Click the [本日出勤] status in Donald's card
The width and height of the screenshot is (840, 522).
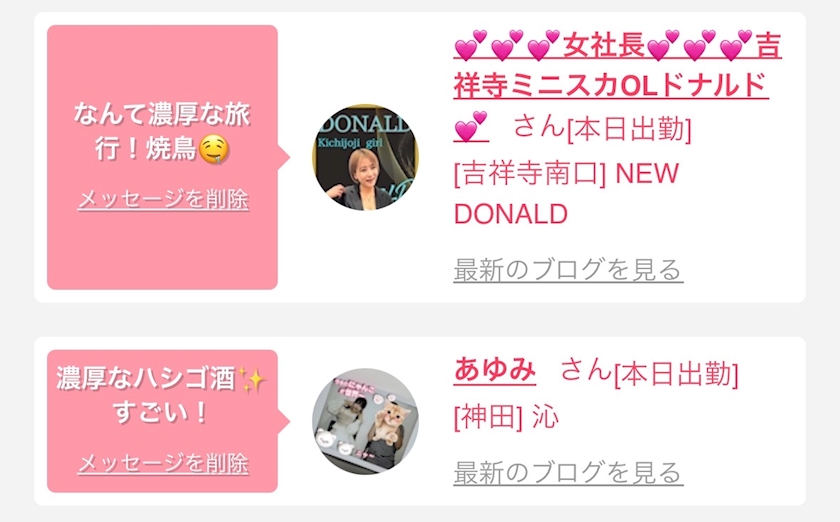click(x=629, y=130)
